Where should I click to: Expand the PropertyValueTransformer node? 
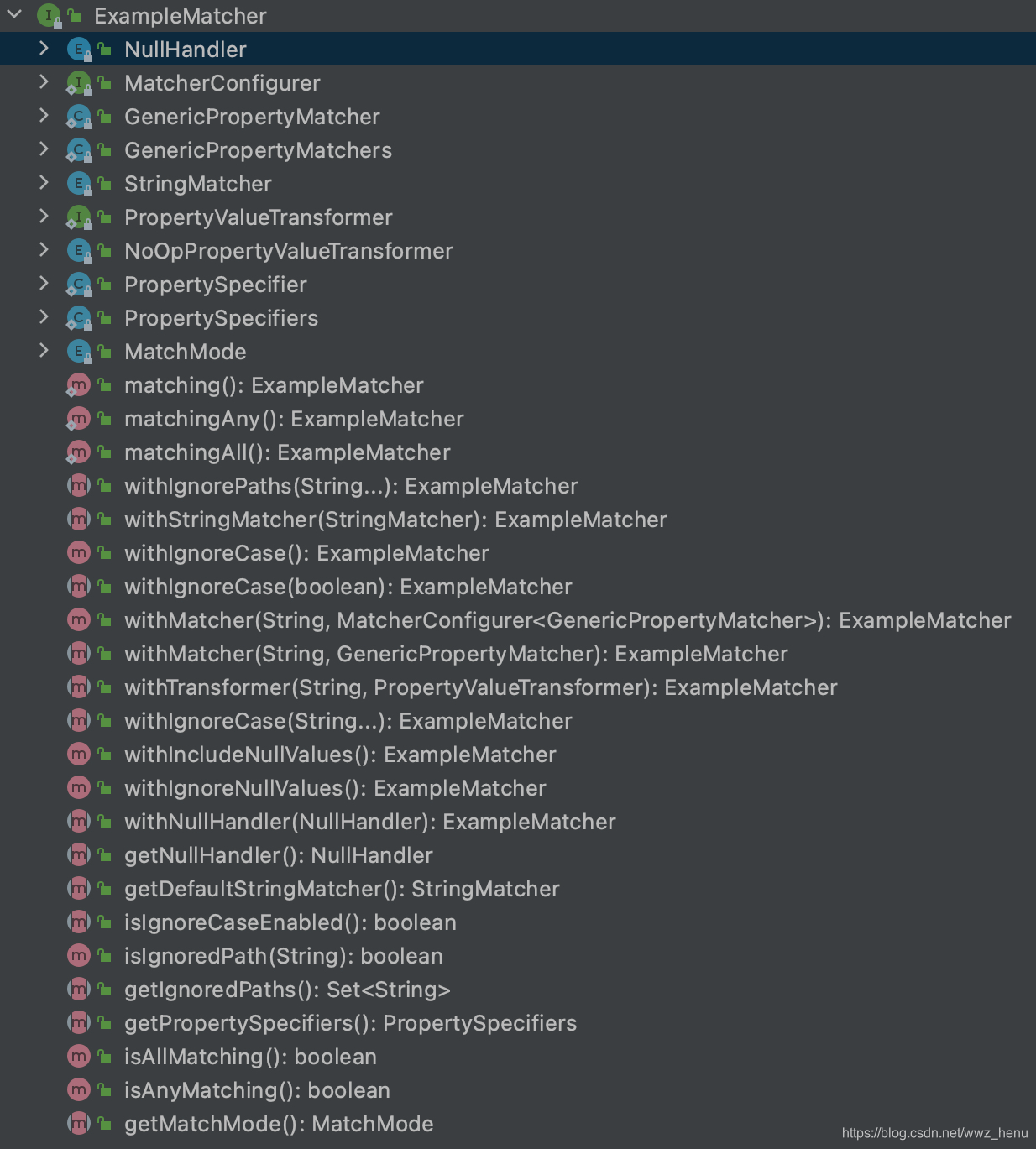[44, 217]
